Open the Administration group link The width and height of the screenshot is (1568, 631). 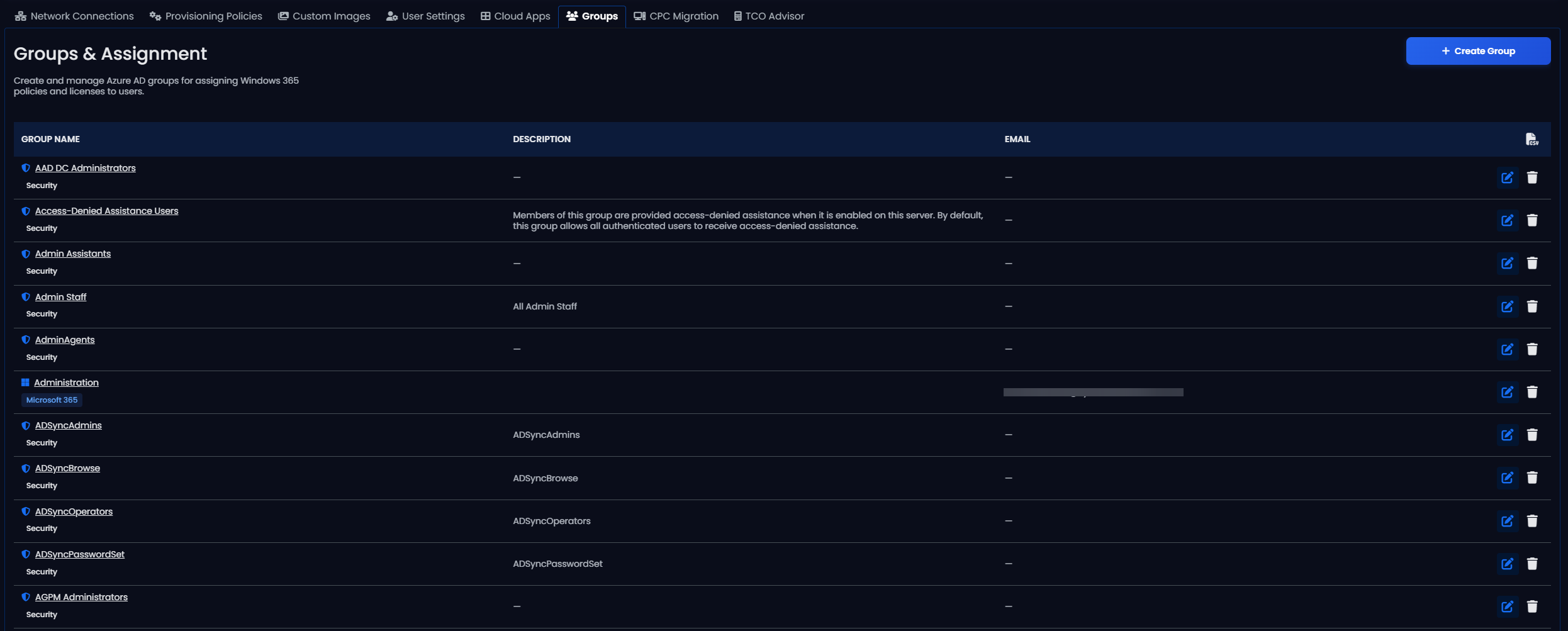[66, 383]
